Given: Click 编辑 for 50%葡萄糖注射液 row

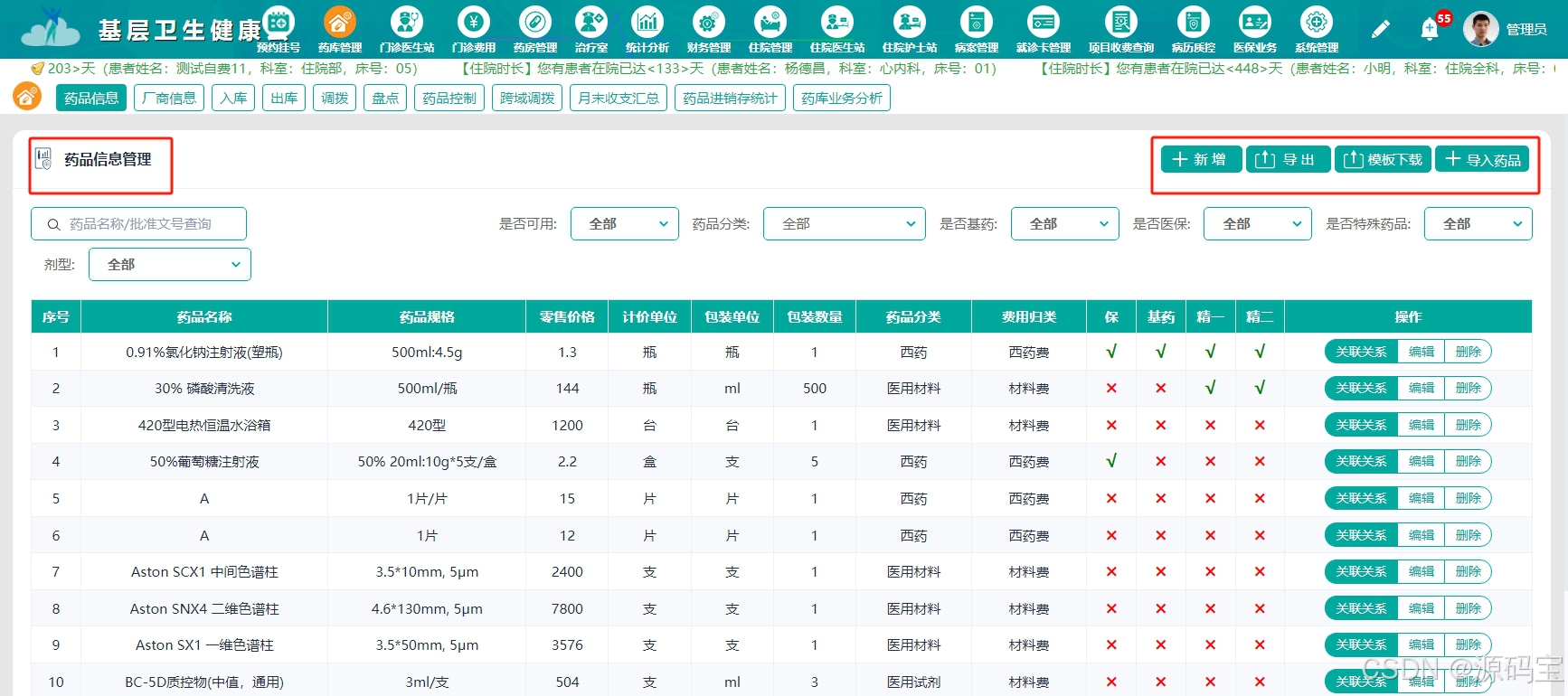Looking at the screenshot, I should coord(1422,462).
